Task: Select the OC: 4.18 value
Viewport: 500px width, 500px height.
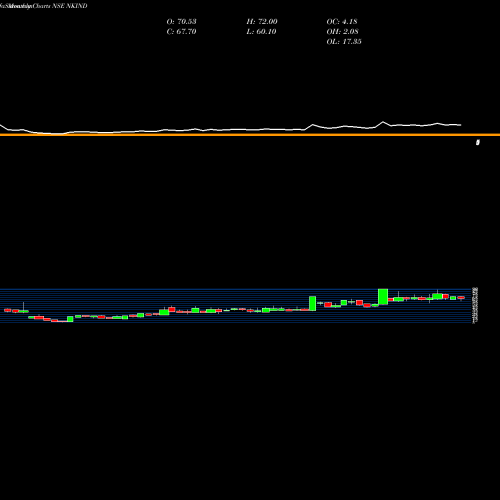Action: point(342,22)
